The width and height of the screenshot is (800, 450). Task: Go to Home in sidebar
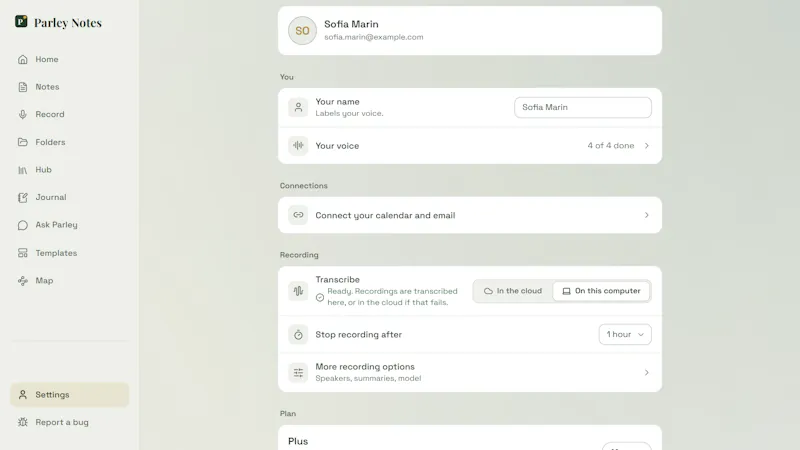69,59
